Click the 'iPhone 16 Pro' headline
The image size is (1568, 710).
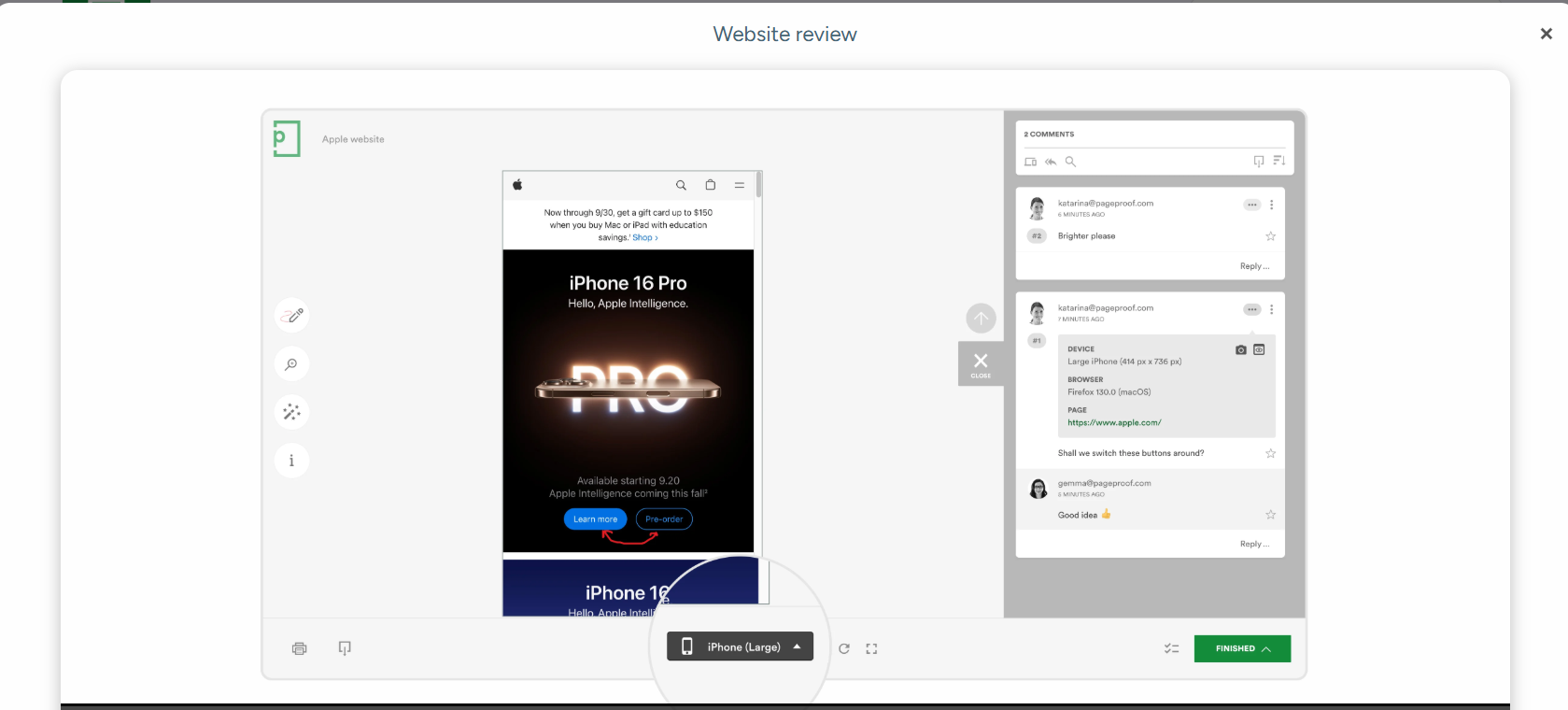[x=628, y=283]
